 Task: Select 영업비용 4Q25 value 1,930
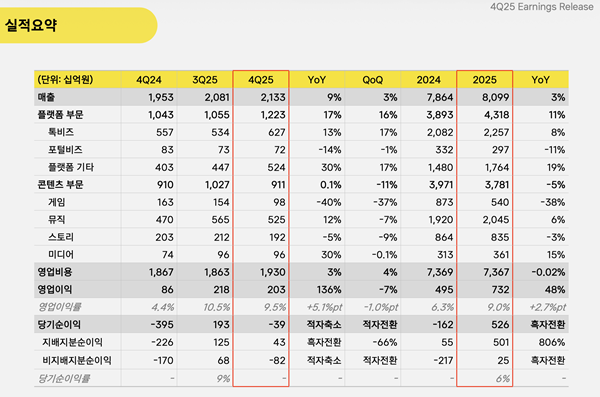[x=273, y=272]
